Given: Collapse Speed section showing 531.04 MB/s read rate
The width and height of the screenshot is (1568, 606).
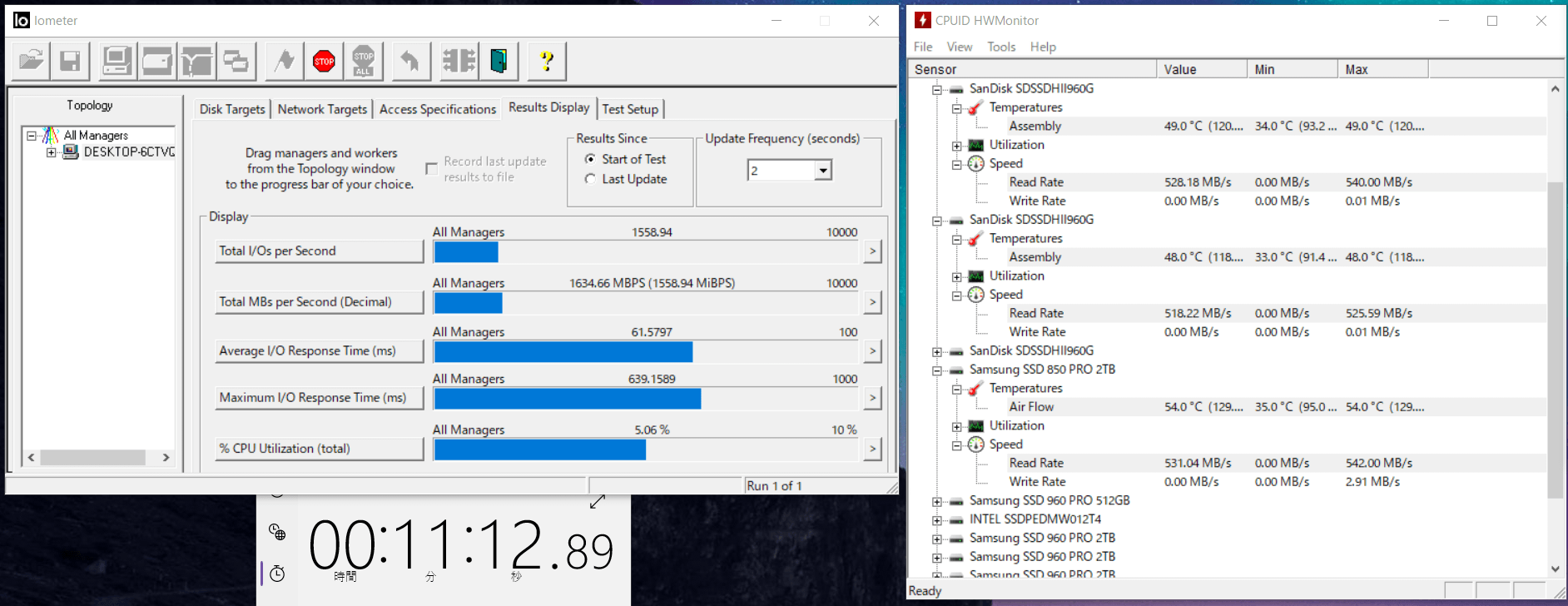Looking at the screenshot, I should click(x=957, y=445).
